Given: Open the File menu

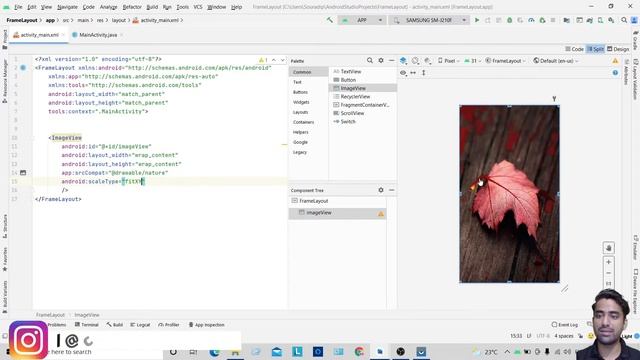Looking at the screenshot, I should click(x=18, y=7).
